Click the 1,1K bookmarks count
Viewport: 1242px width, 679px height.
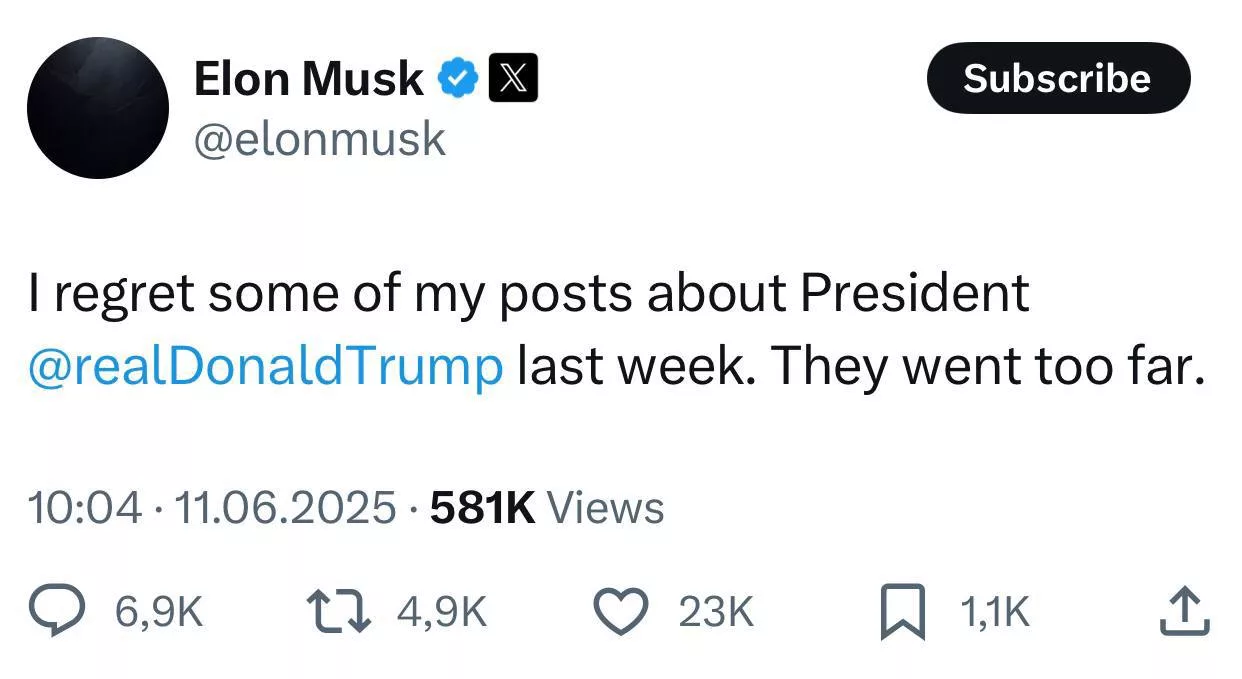[994, 612]
